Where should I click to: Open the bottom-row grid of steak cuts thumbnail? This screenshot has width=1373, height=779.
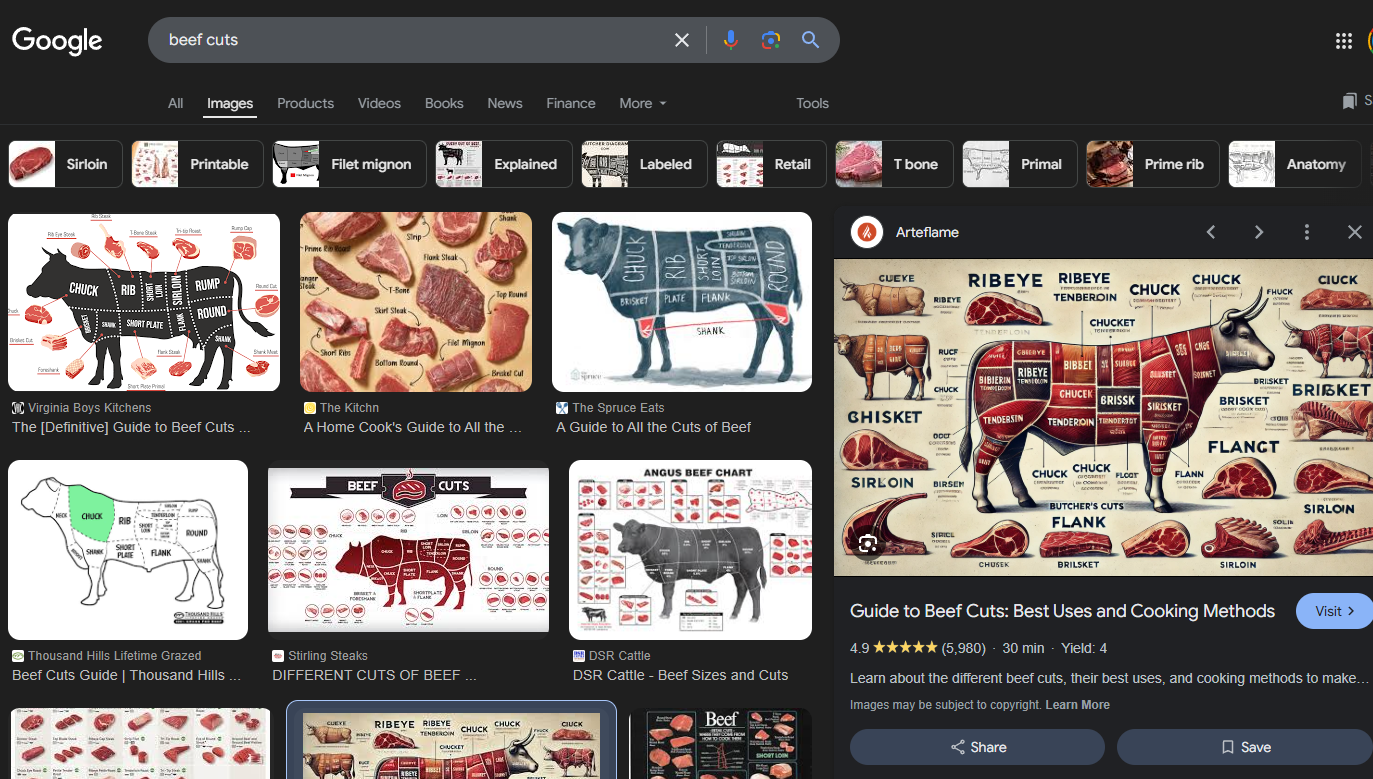140,743
